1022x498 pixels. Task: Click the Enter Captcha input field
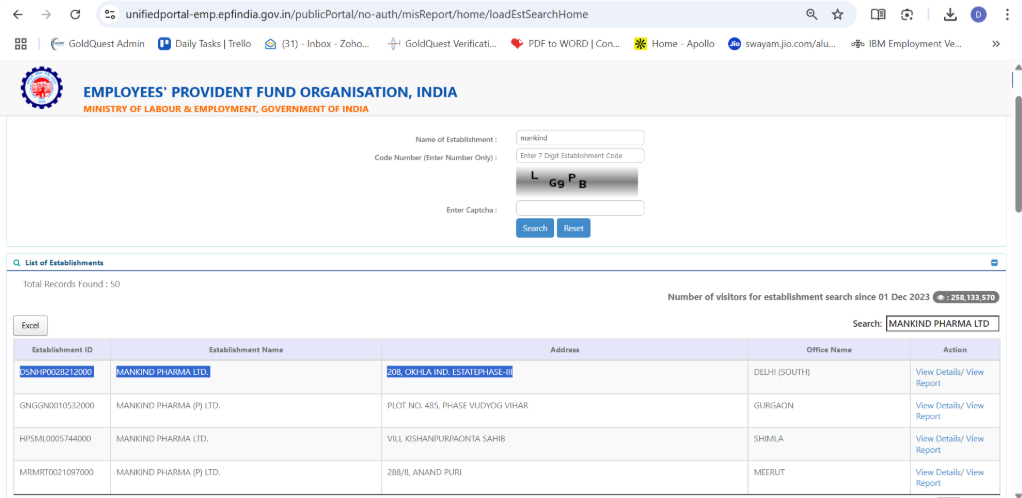click(x=580, y=208)
